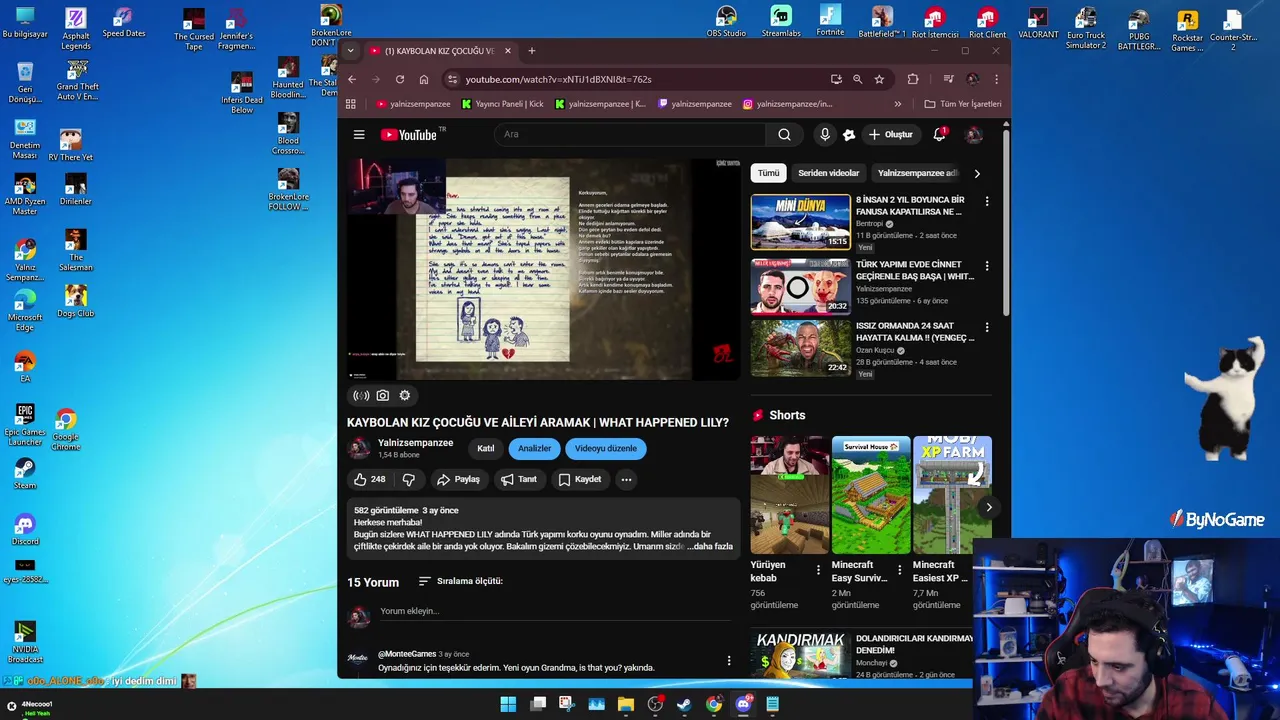1280x720 pixels.
Task: Click the address bar URL
Action: pyautogui.click(x=558, y=79)
